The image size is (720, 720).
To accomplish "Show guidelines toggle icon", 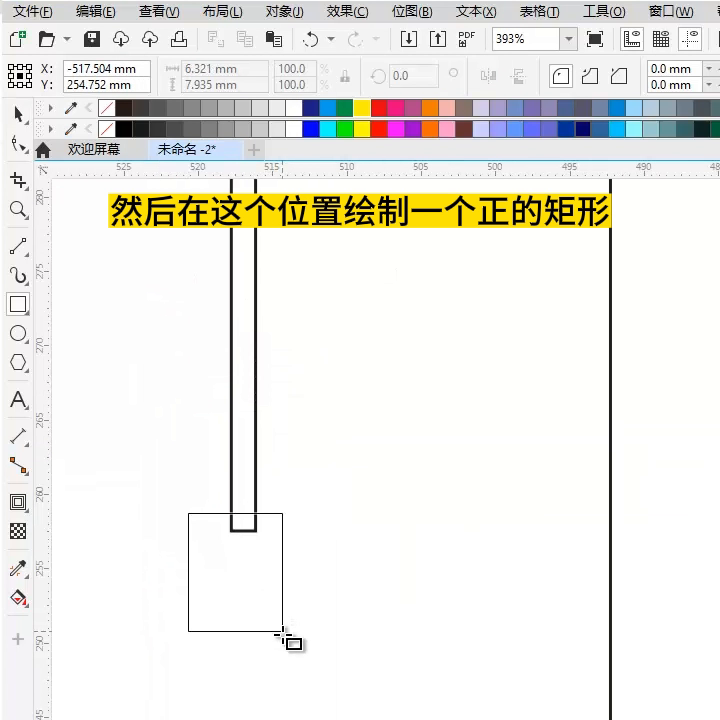I will click(690, 39).
